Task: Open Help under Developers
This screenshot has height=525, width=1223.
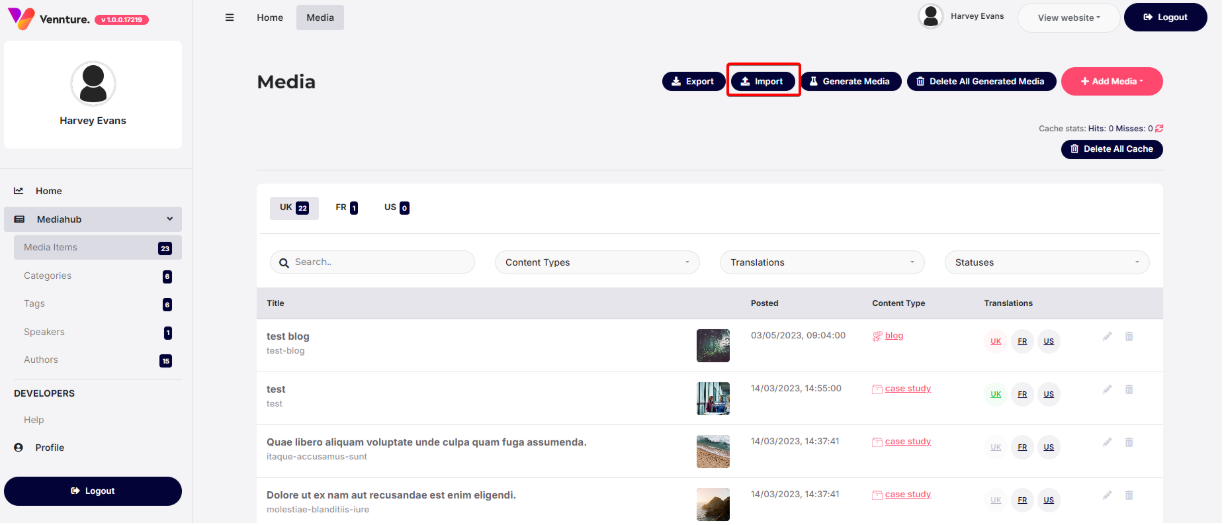Action: tap(34, 420)
